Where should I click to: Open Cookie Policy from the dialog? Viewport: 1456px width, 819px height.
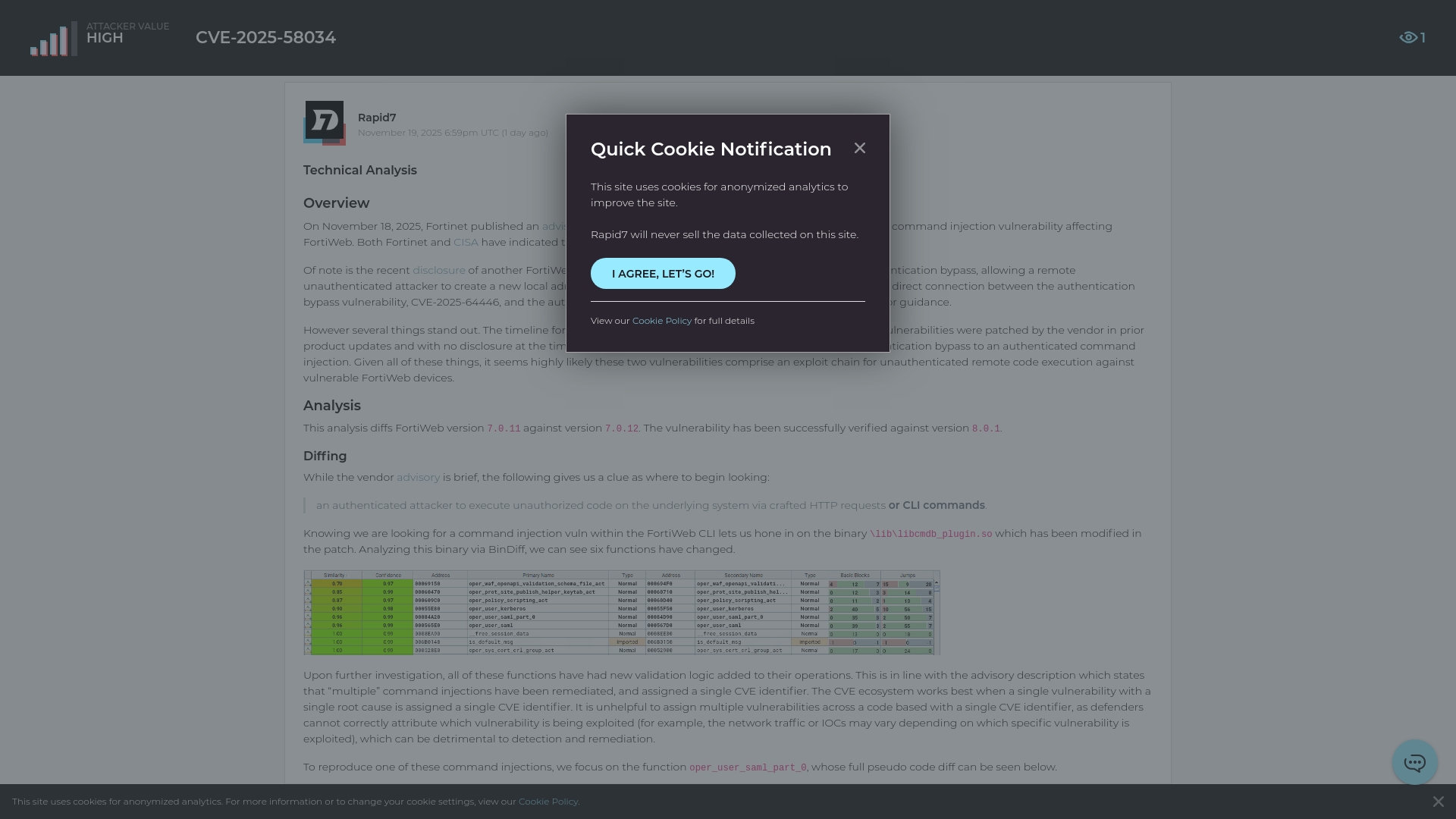pyautogui.click(x=661, y=320)
